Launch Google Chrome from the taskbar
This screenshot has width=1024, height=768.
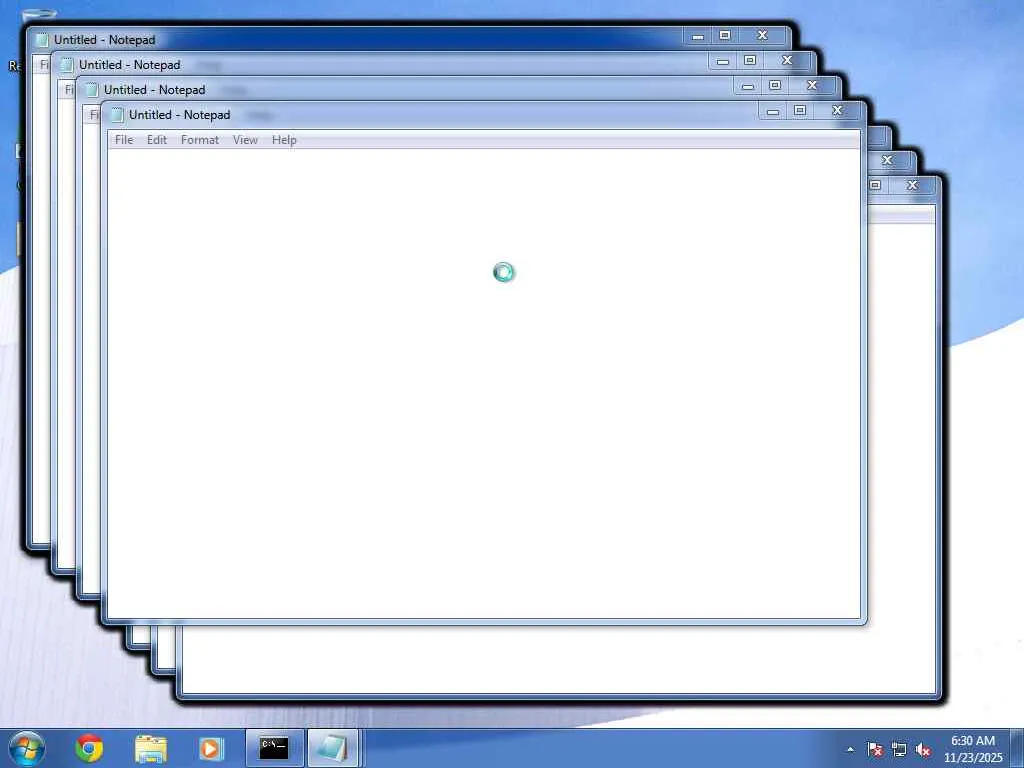[x=89, y=748]
